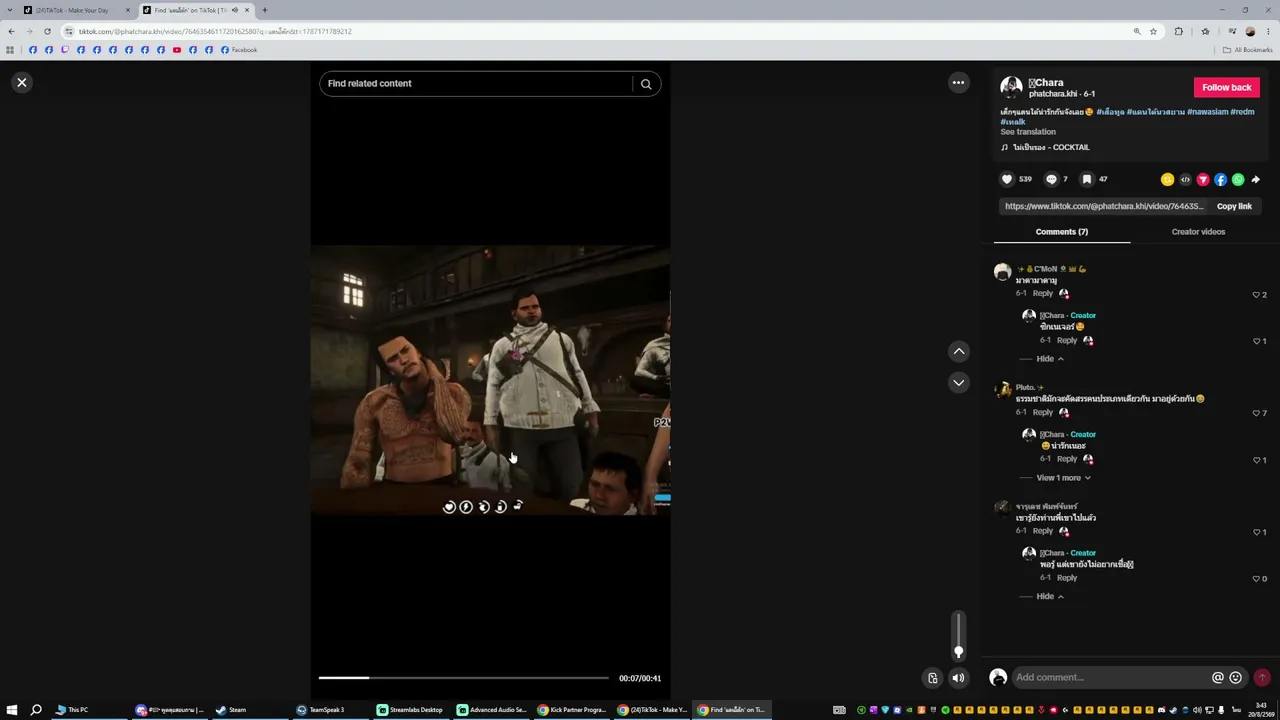This screenshot has height=720, width=1280.
Task: Like Chara's last reply with 0 likes
Action: pyautogui.click(x=1256, y=579)
